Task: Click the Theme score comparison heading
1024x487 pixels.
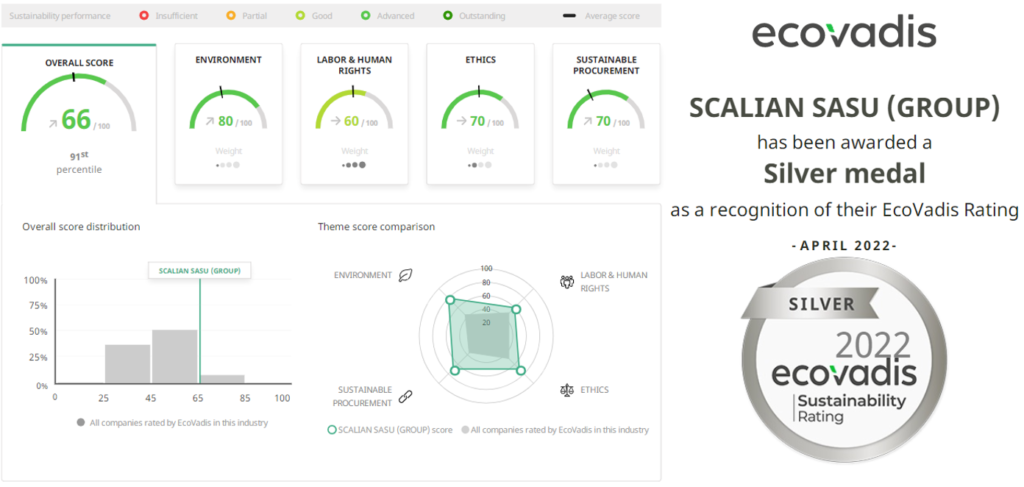Action: pyautogui.click(x=376, y=227)
